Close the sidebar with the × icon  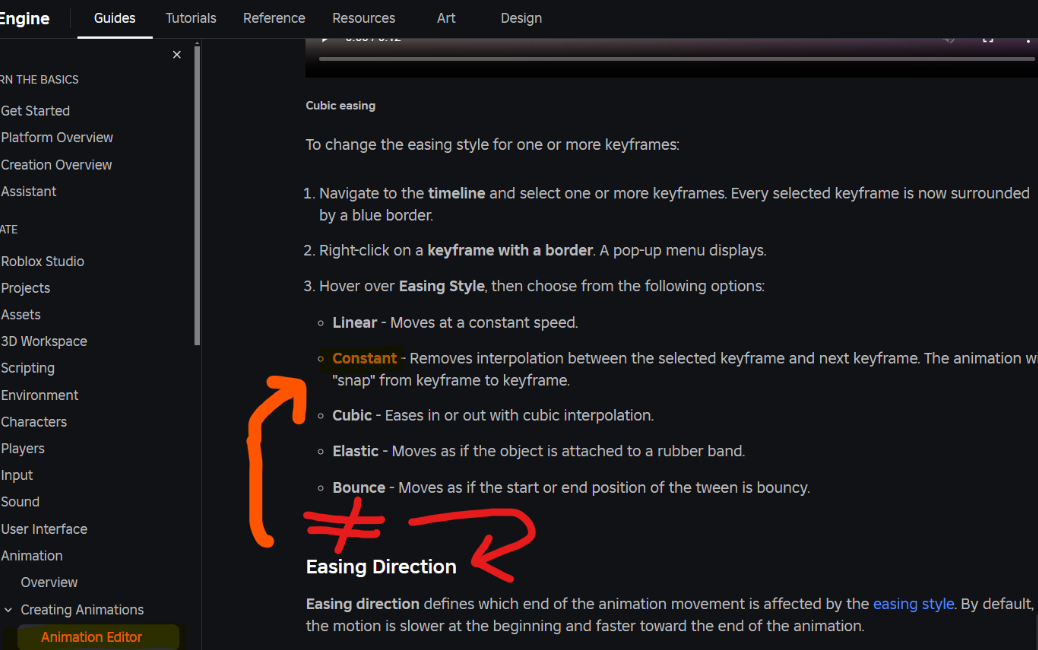click(176, 54)
